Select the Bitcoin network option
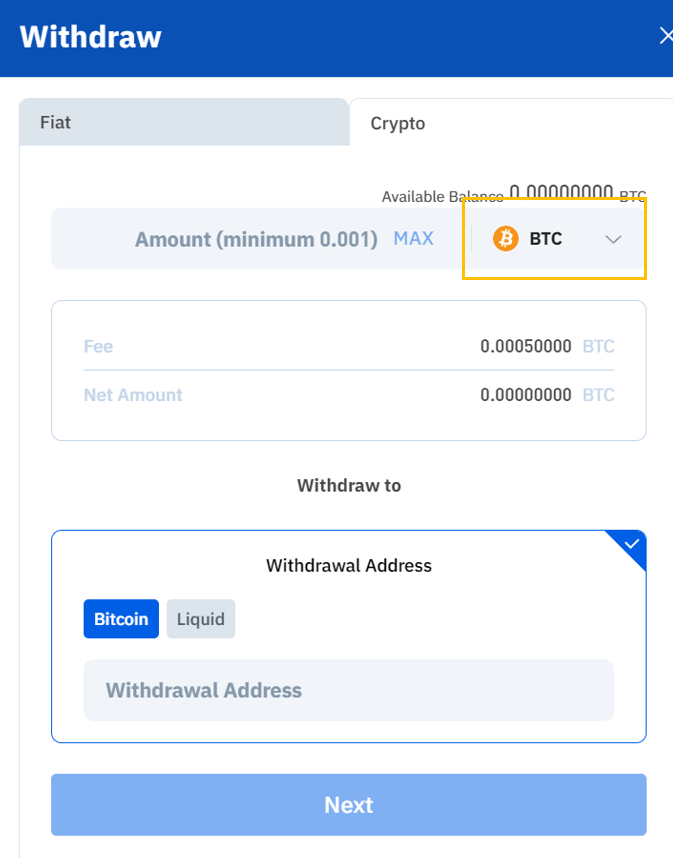673x858 pixels. 120,618
